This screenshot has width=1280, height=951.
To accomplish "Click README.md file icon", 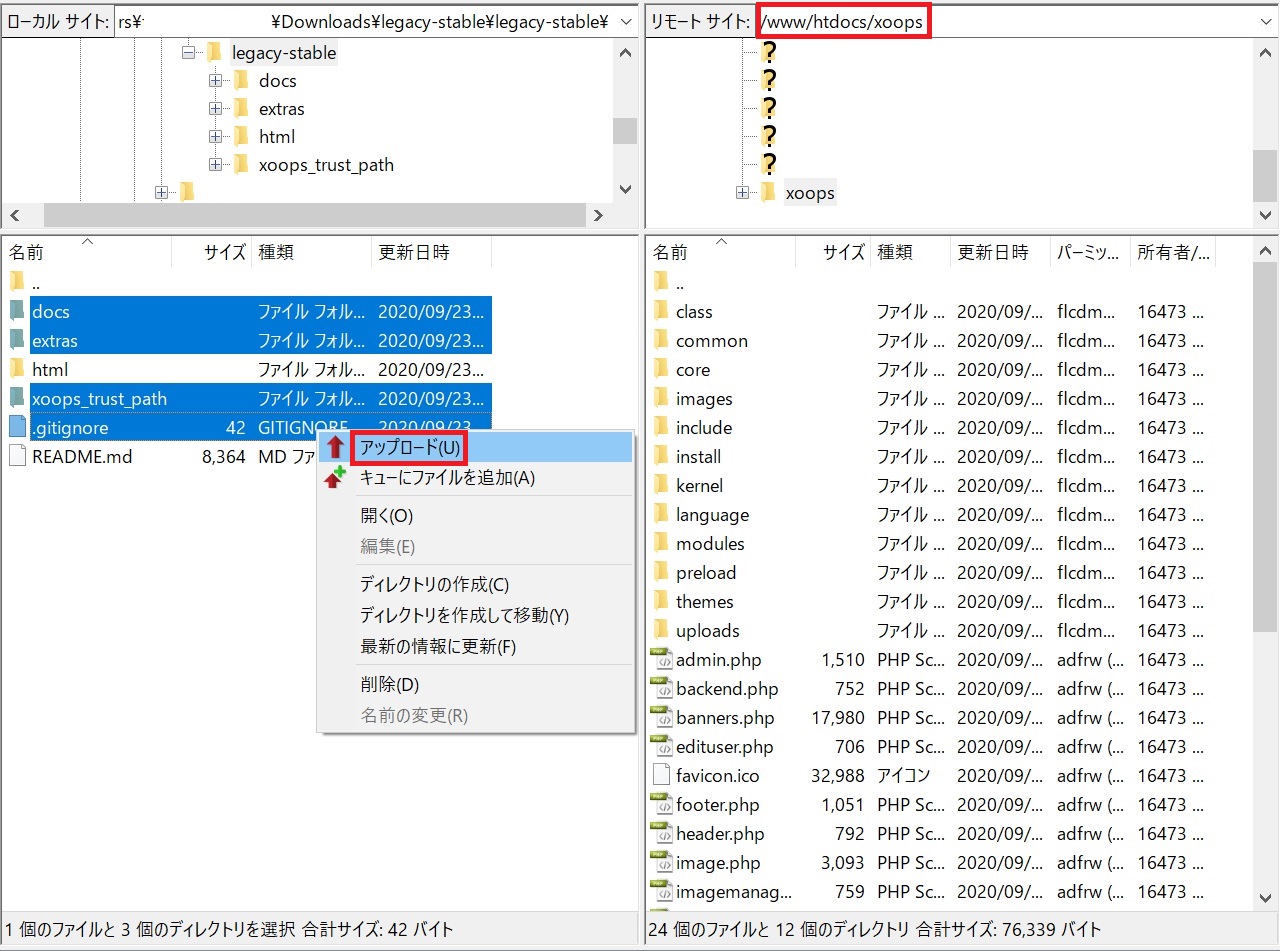I will click(17, 456).
